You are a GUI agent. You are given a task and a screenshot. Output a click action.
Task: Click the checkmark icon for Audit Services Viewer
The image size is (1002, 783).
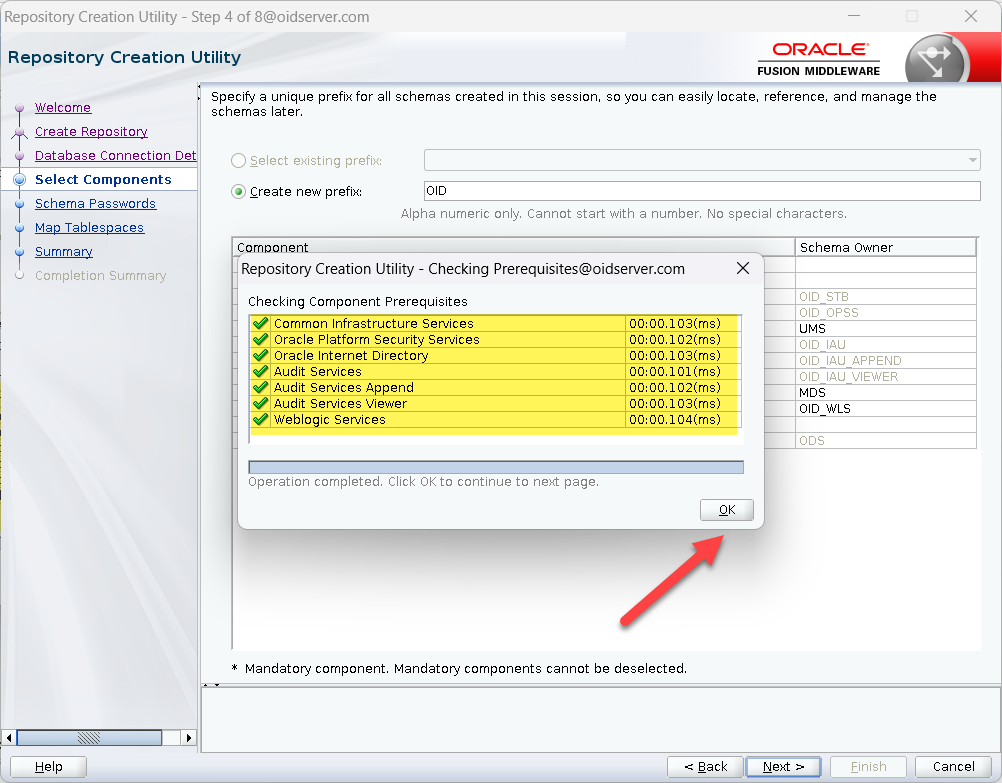coord(260,404)
